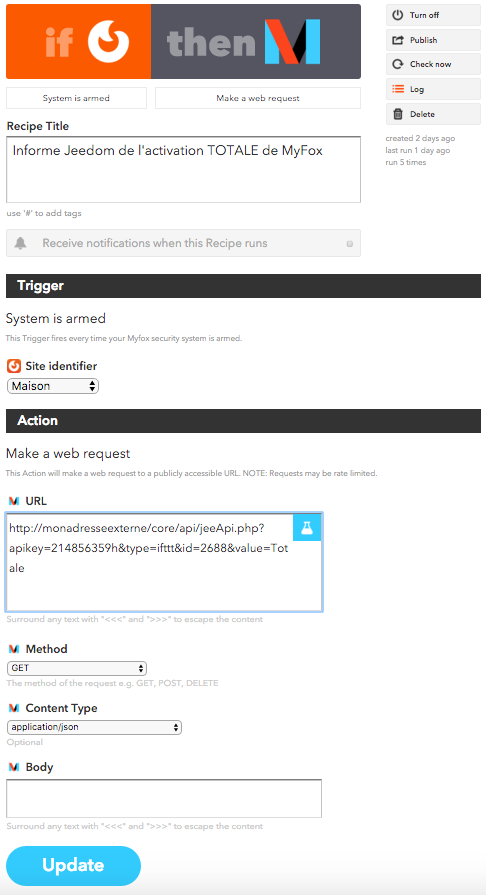The image size is (486, 895).
Task: Click inside the Recipe Title text box
Action: [183, 170]
